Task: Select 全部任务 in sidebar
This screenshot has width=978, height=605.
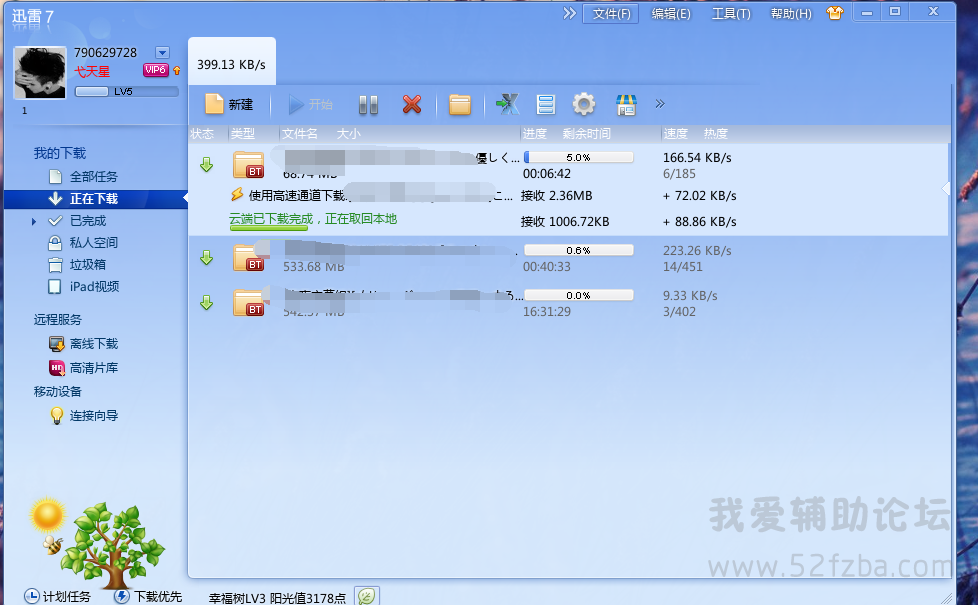Action: [x=94, y=177]
